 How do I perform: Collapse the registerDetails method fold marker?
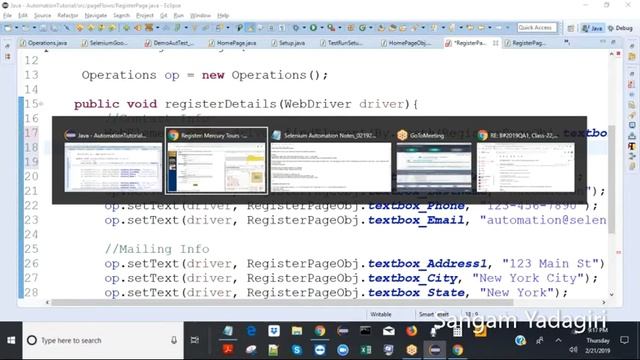point(41,104)
